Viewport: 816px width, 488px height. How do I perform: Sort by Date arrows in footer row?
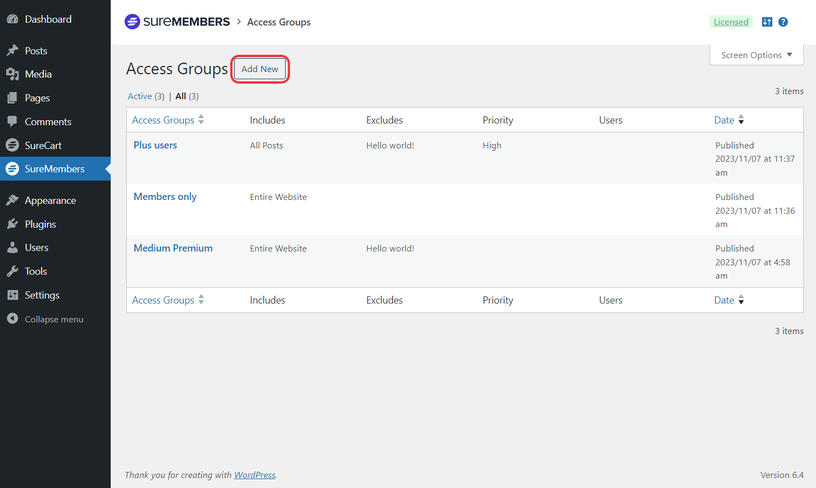click(741, 300)
